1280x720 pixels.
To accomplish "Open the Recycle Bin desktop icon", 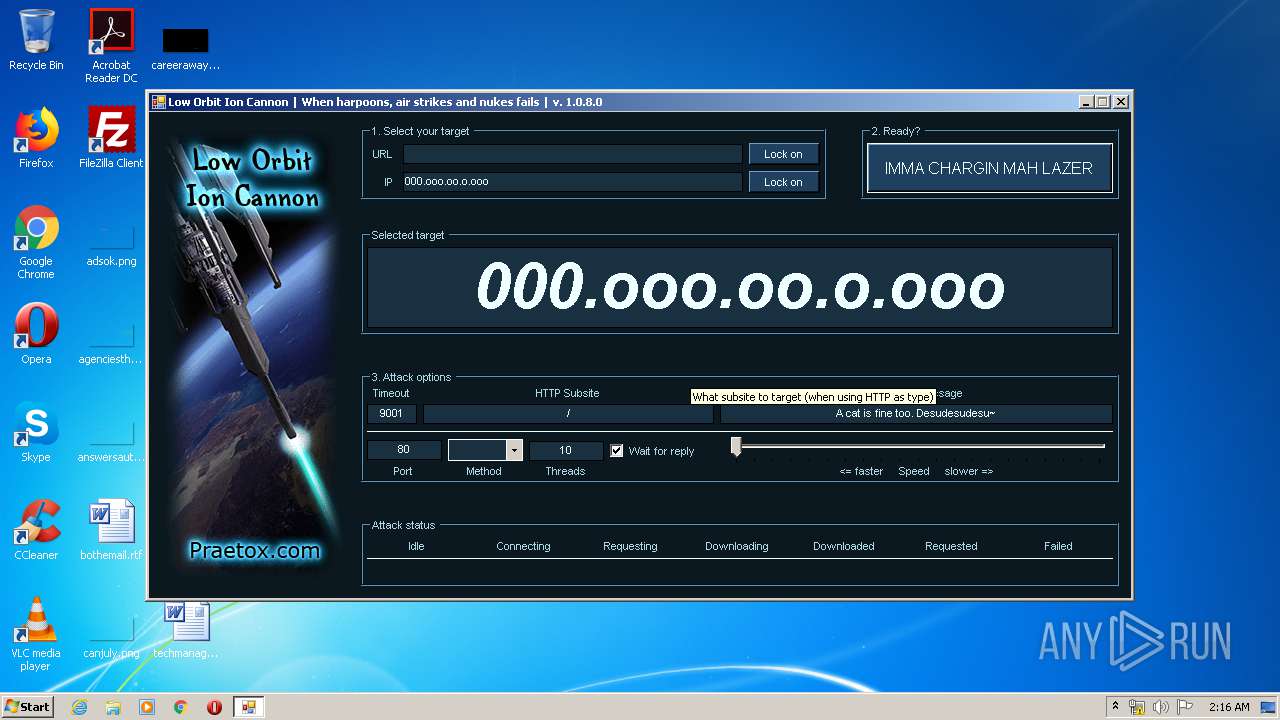I will 36,40.
